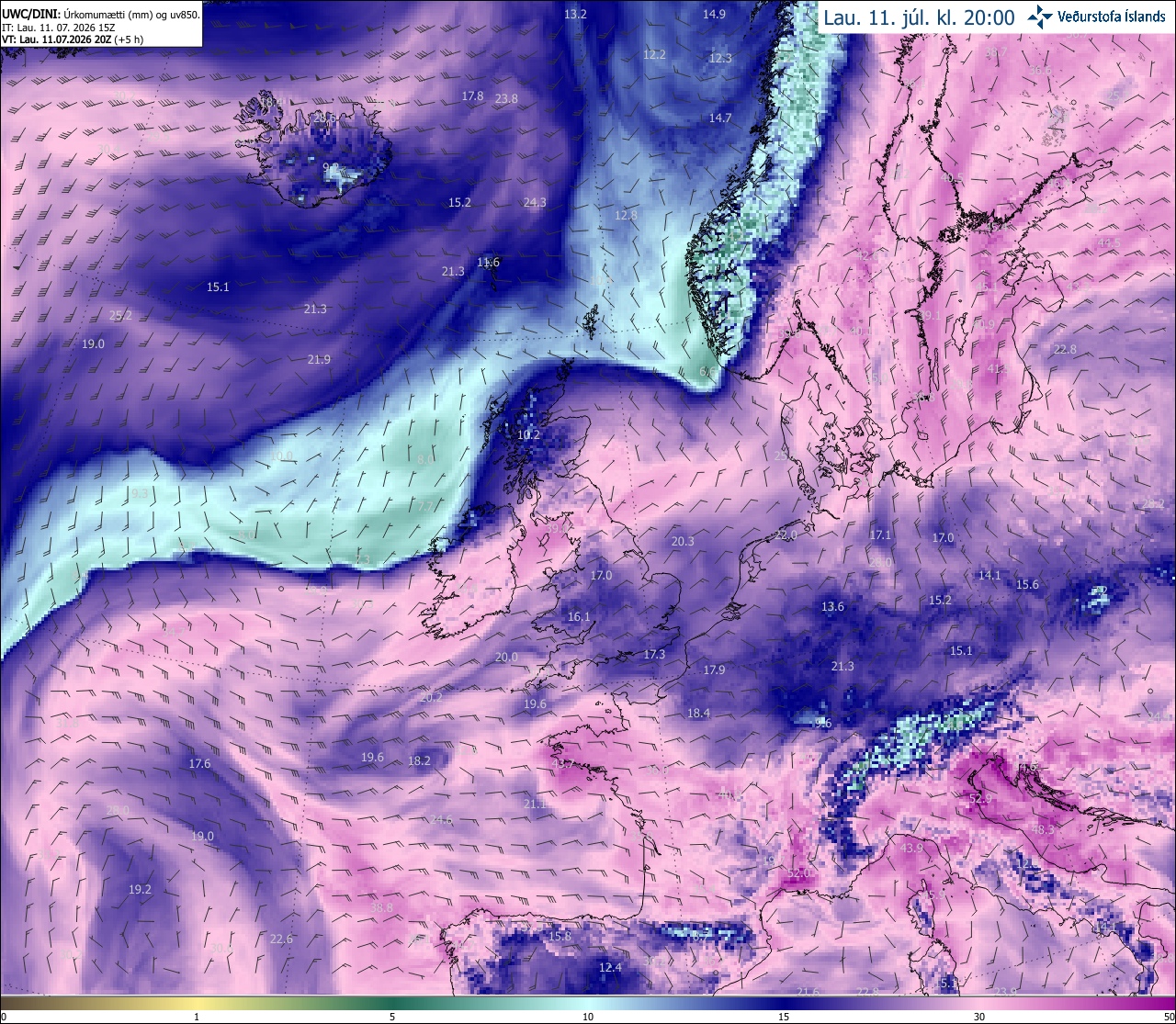
Task: Click the 52.9 value over the Adriatic
Action: tap(980, 799)
